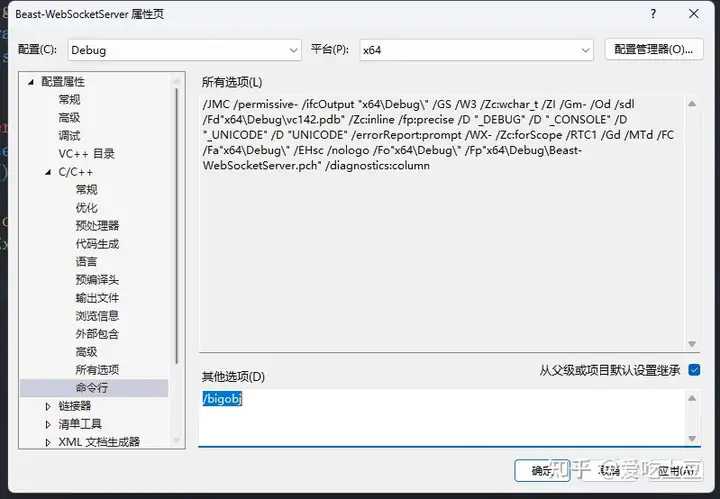Toggle 从父级或项目默认设置继承 checkbox
The width and height of the screenshot is (720, 499).
(695, 370)
